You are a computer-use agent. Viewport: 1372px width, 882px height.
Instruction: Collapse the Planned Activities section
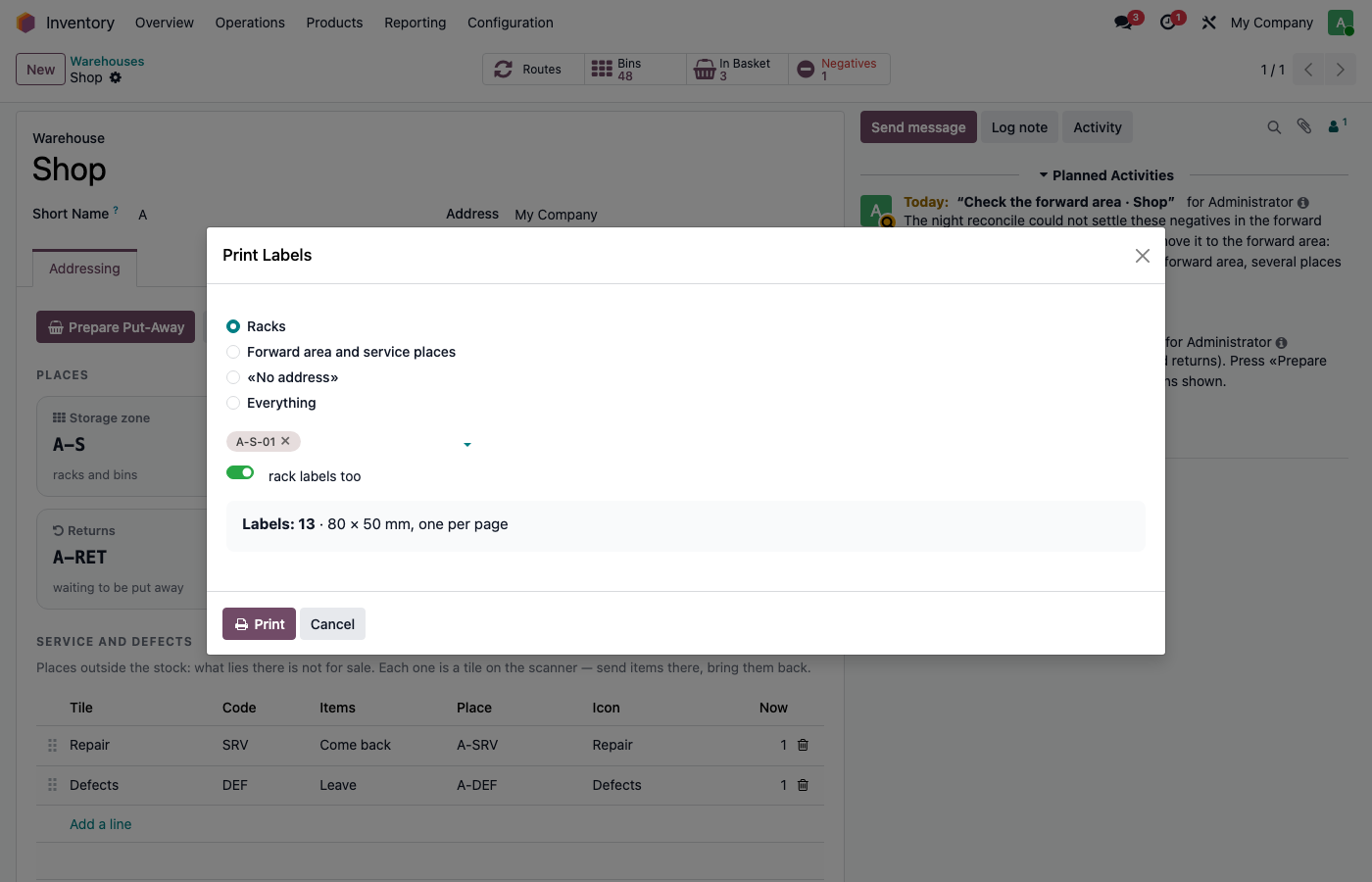point(1106,175)
